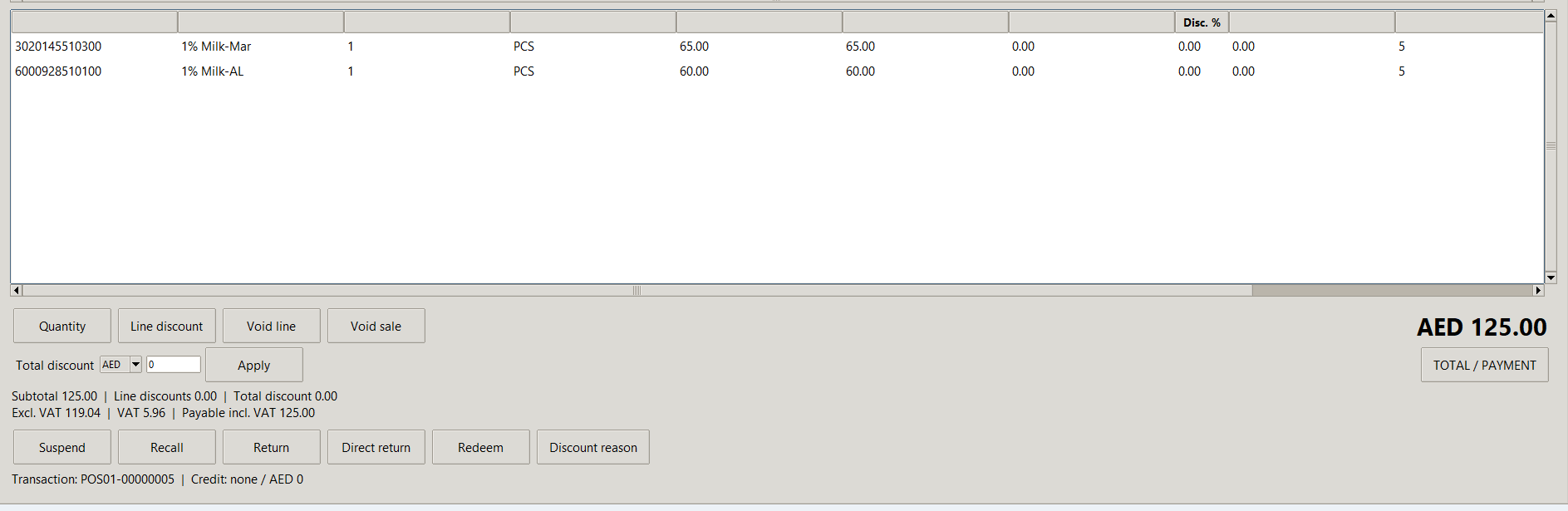
Task: Click Credit: none / AED 0 text
Action: pos(247,479)
